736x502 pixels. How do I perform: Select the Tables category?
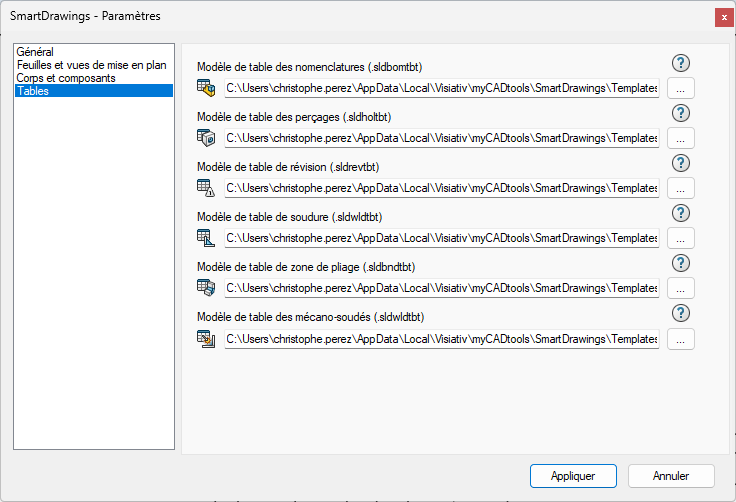[32, 91]
